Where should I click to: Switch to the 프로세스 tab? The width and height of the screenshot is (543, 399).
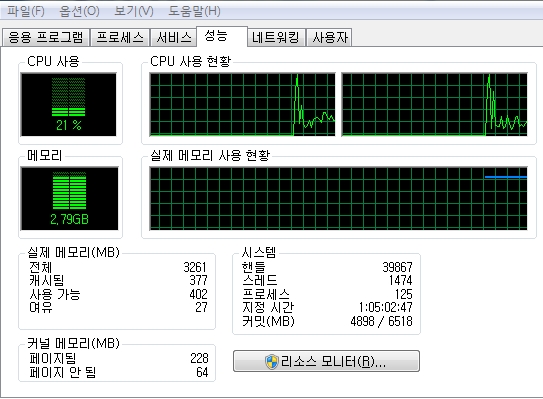tap(120, 37)
